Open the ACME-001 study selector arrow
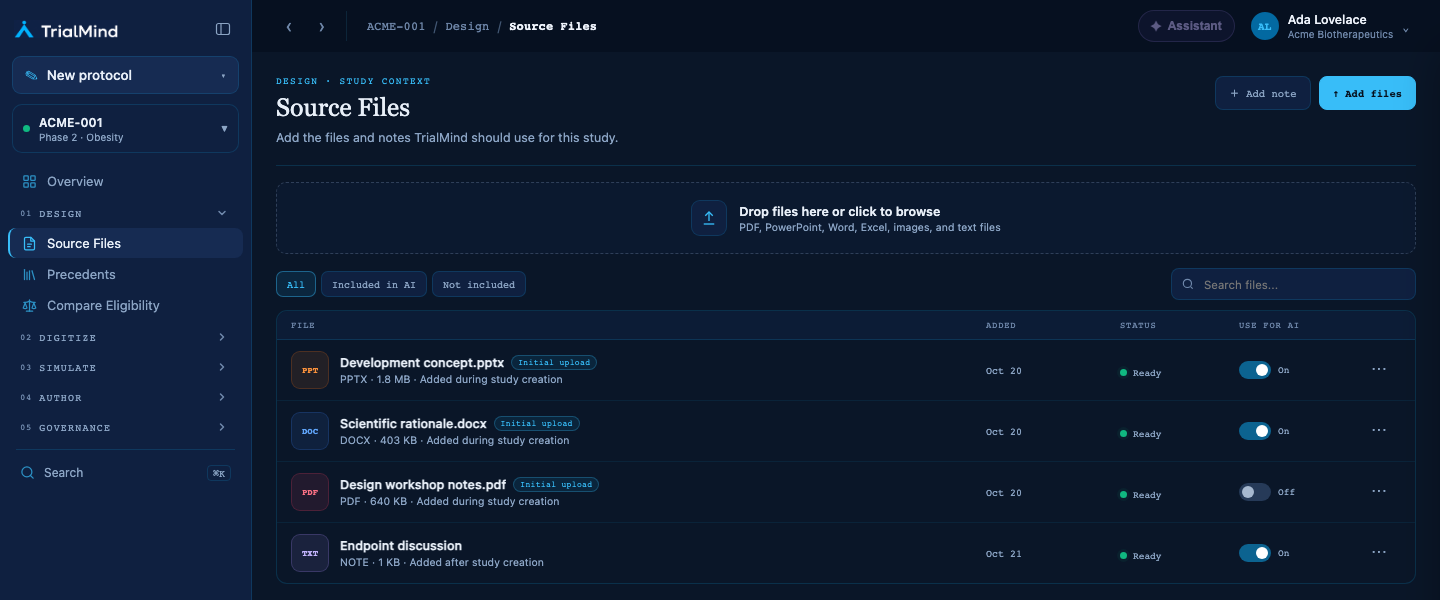Image resolution: width=1440 pixels, height=600 pixels. [224, 129]
